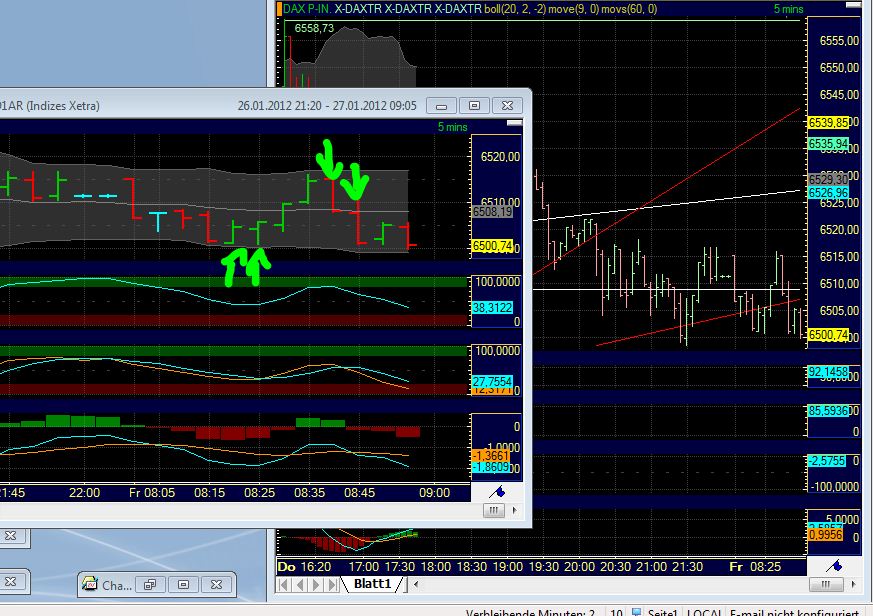The width and height of the screenshot is (873, 616).
Task: Click the right scroll arrow of the back chart
Action: click(x=854, y=584)
